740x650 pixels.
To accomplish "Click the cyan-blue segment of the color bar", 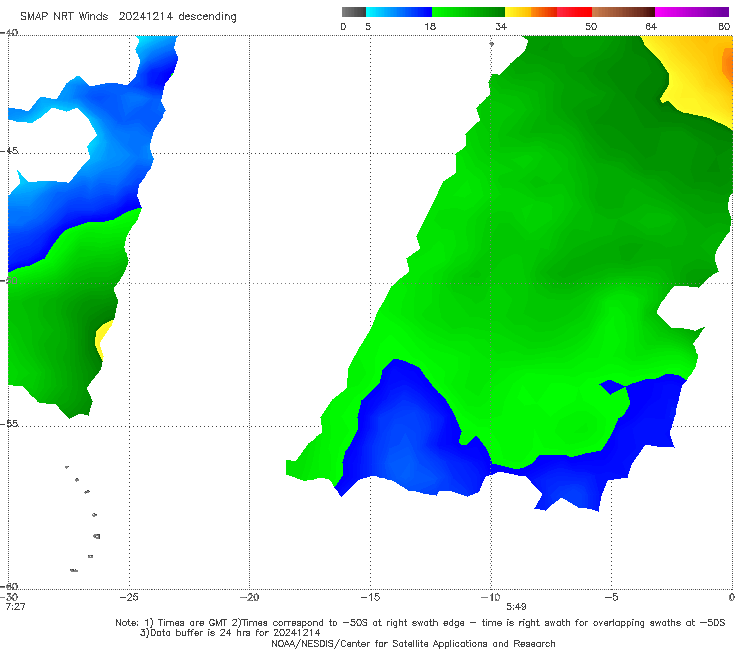I will tap(399, 12).
